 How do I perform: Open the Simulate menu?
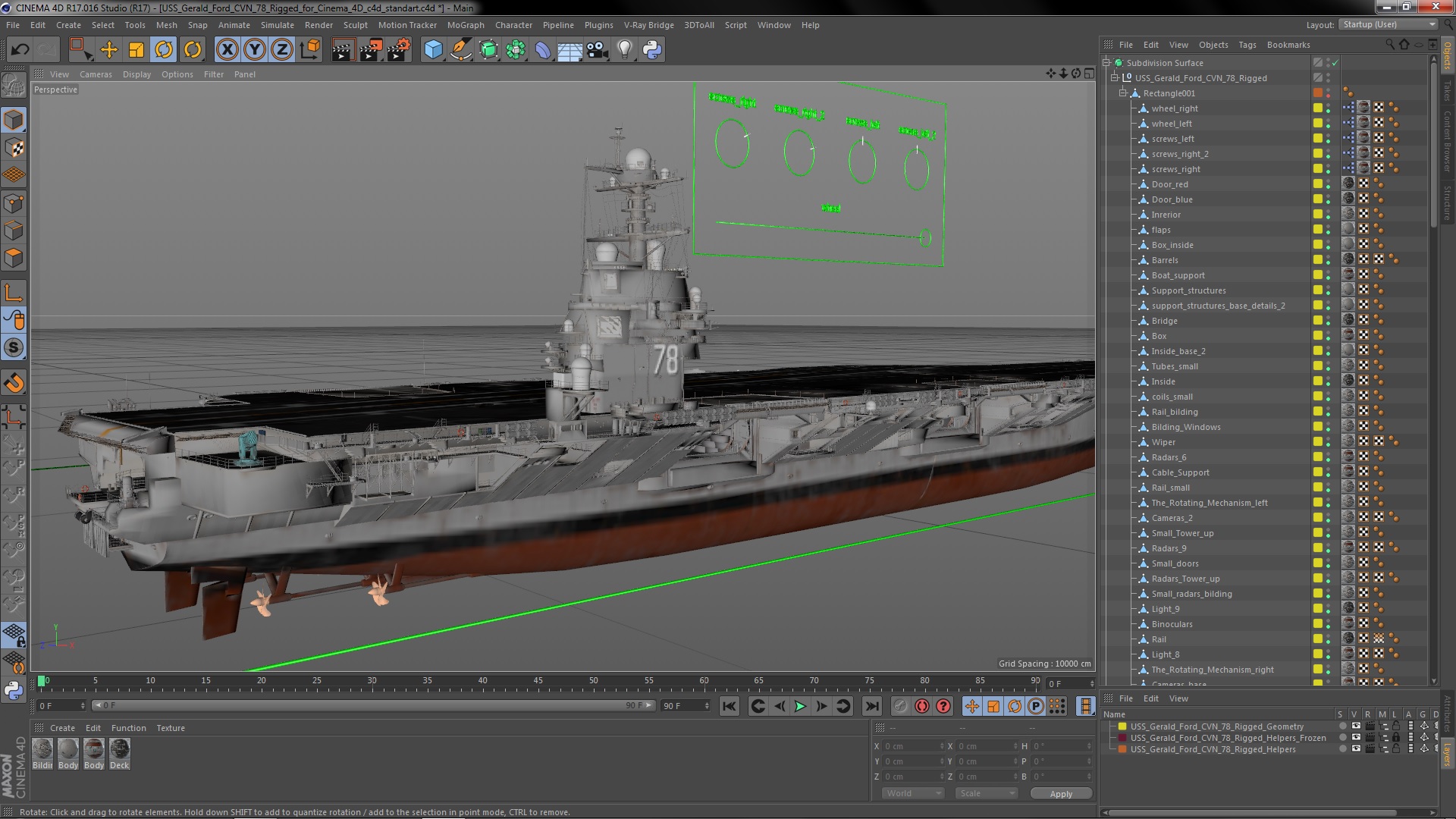[x=277, y=25]
